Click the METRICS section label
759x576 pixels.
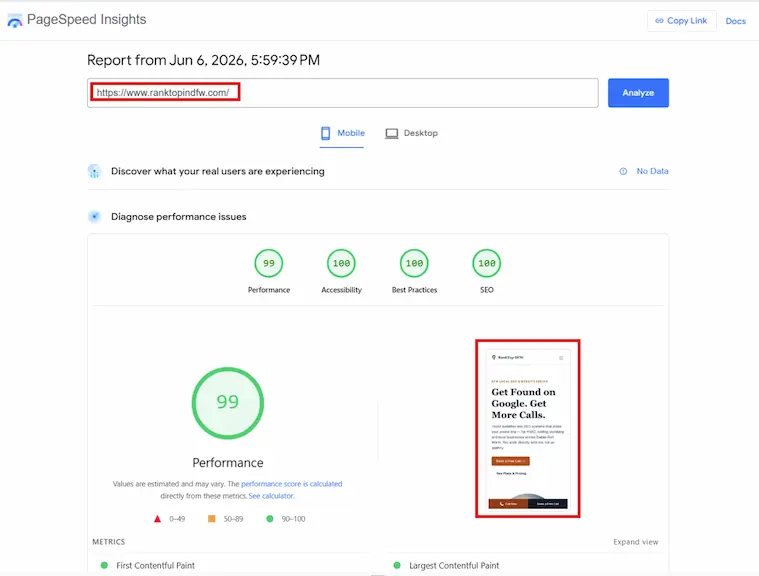click(108, 542)
